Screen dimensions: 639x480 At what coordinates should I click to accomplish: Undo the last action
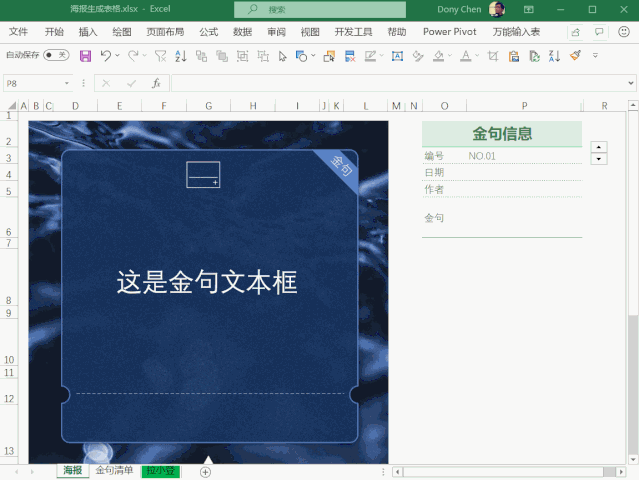tap(106, 56)
